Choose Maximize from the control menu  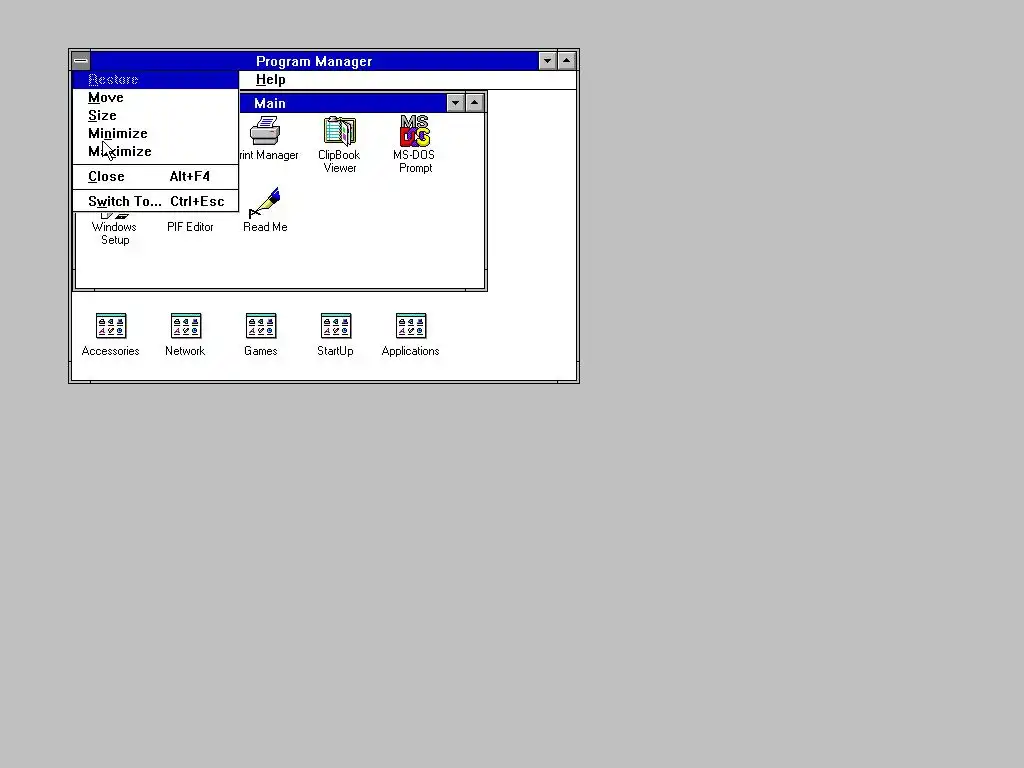155,152
